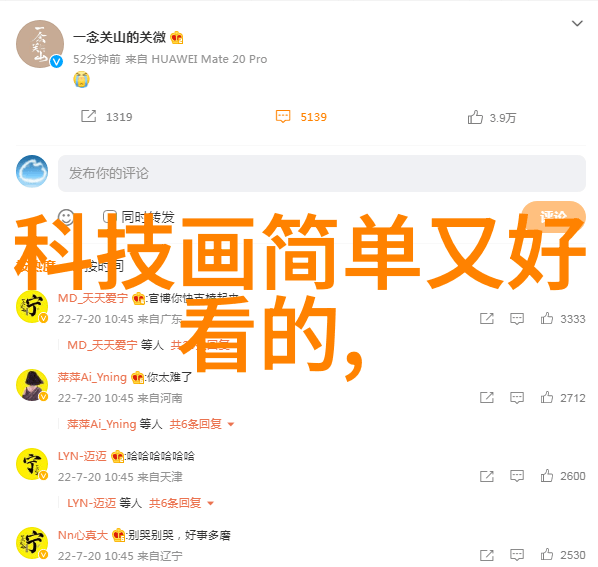598x567 pixels.
Task: Tick the 同时转发 checkbox
Action: 109,217
